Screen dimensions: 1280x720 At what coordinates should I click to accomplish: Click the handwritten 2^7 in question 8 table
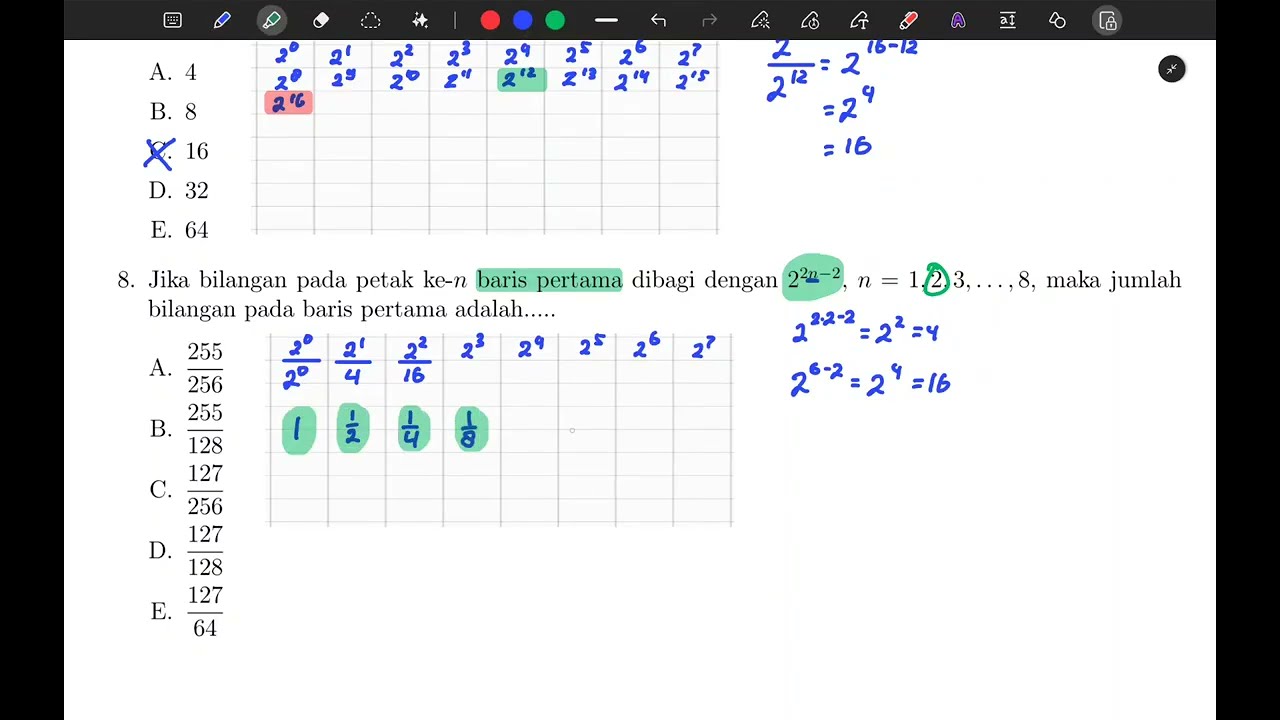click(704, 348)
